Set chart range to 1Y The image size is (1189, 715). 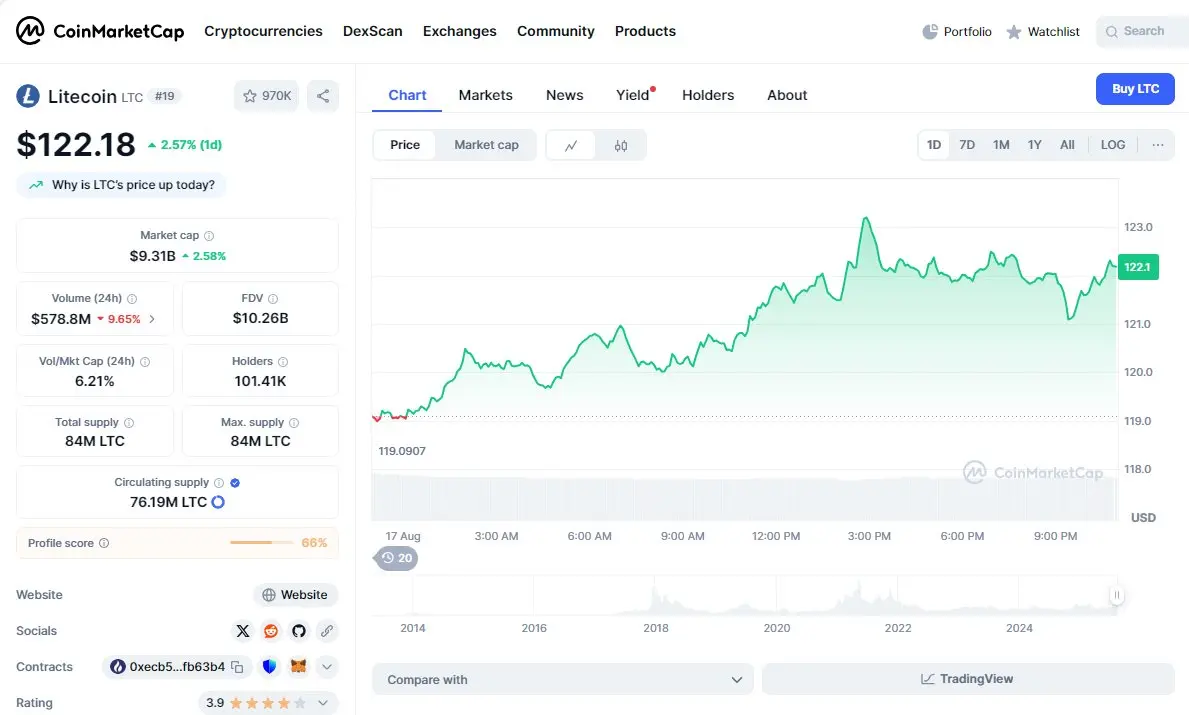click(x=1034, y=145)
